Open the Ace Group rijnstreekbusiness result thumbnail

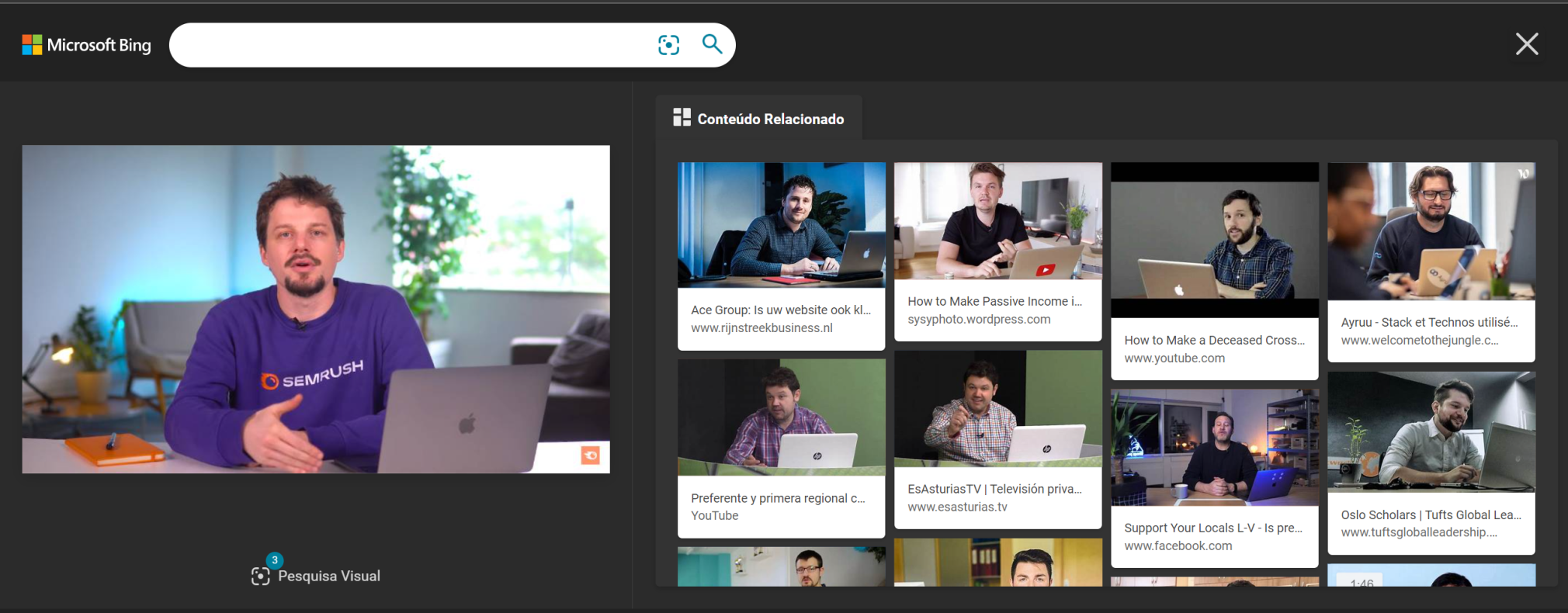(x=781, y=225)
